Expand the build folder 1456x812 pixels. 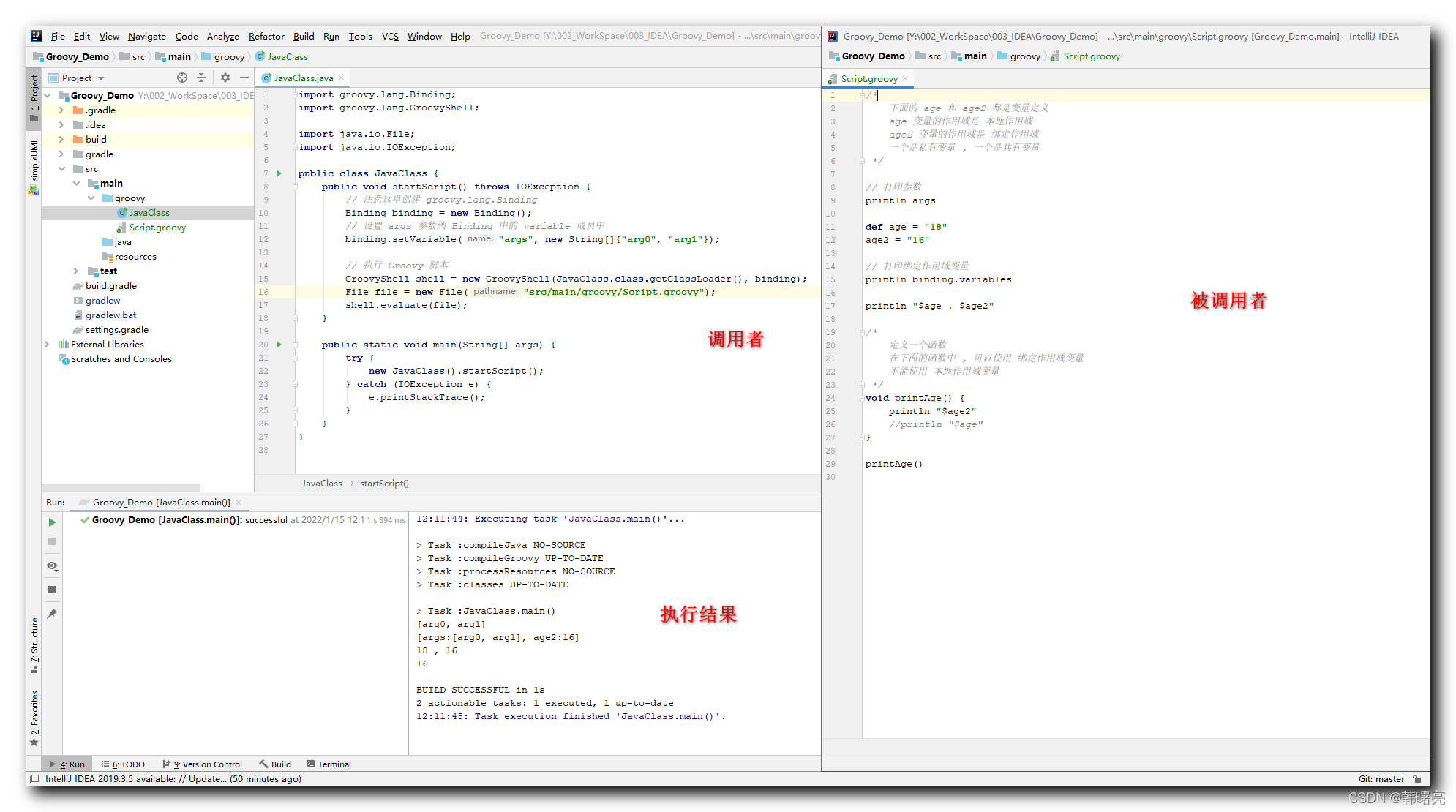click(x=61, y=140)
